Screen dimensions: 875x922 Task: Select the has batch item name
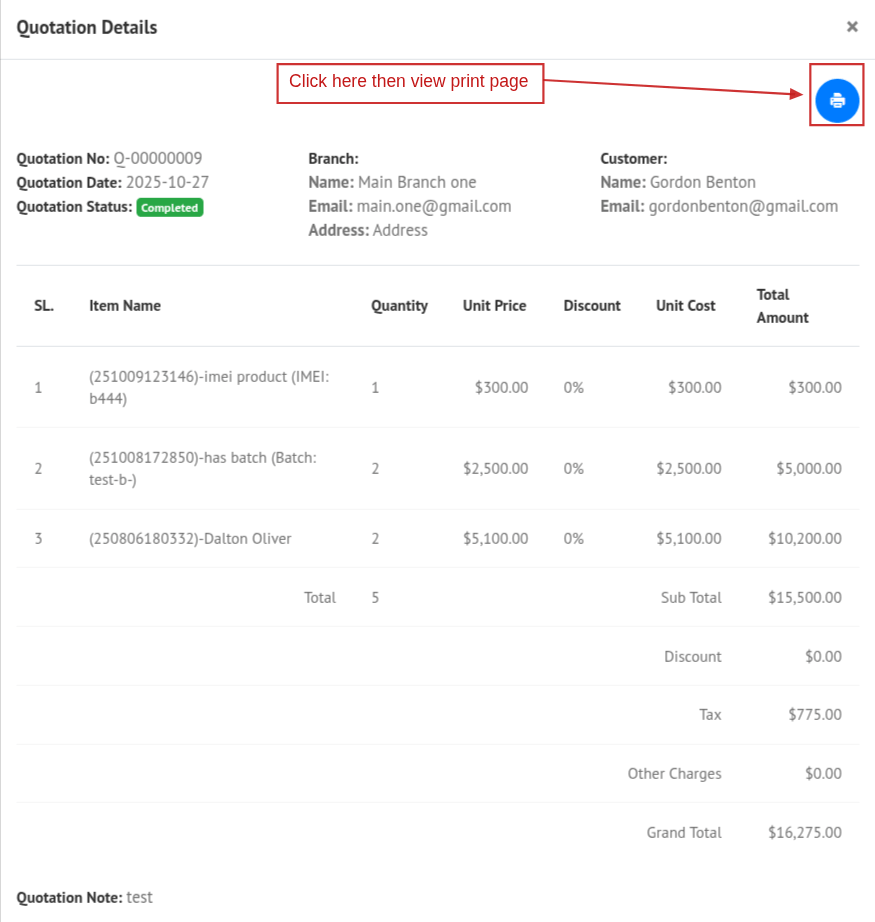pyautogui.click(x=202, y=468)
